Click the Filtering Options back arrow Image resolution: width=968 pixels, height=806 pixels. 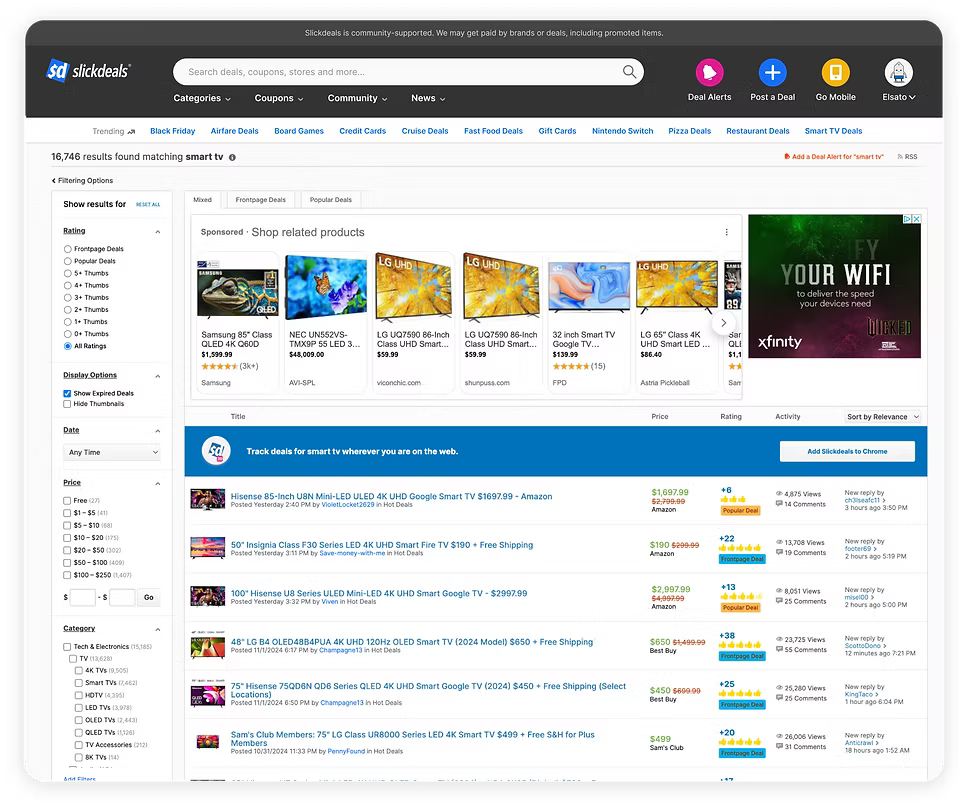click(x=54, y=181)
